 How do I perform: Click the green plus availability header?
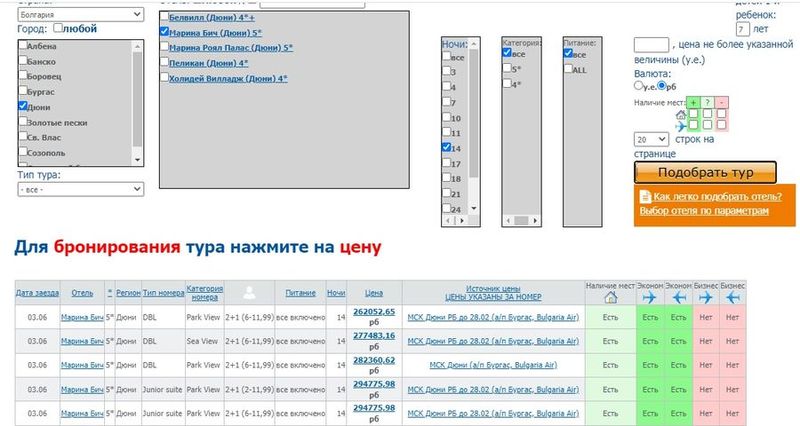[x=693, y=103]
